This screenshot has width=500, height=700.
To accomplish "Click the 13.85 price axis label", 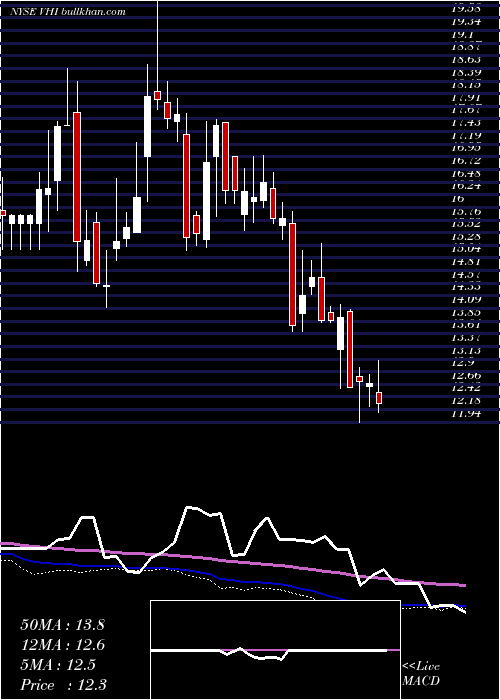I will [466, 312].
